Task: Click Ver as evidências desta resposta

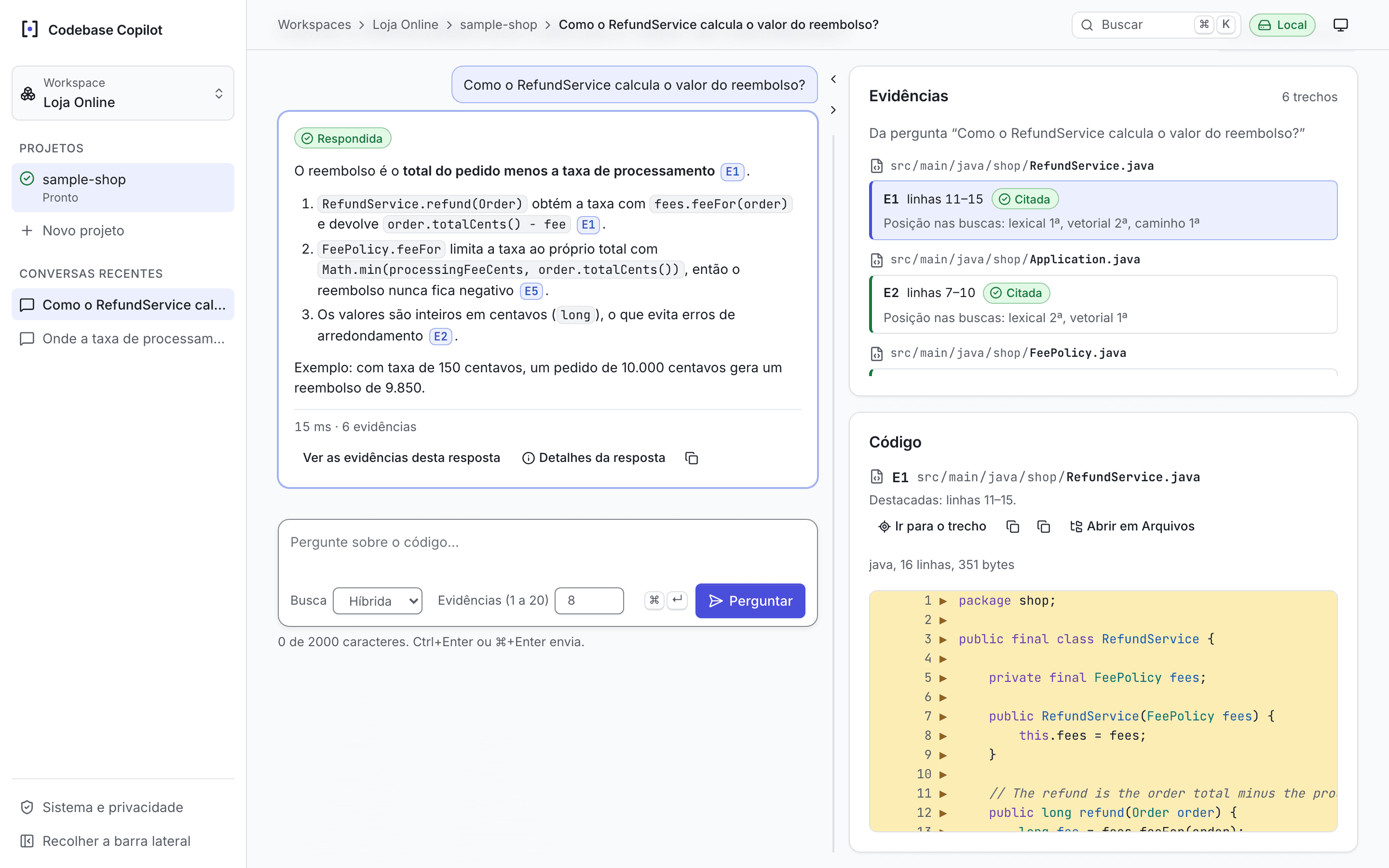Action: click(x=401, y=458)
